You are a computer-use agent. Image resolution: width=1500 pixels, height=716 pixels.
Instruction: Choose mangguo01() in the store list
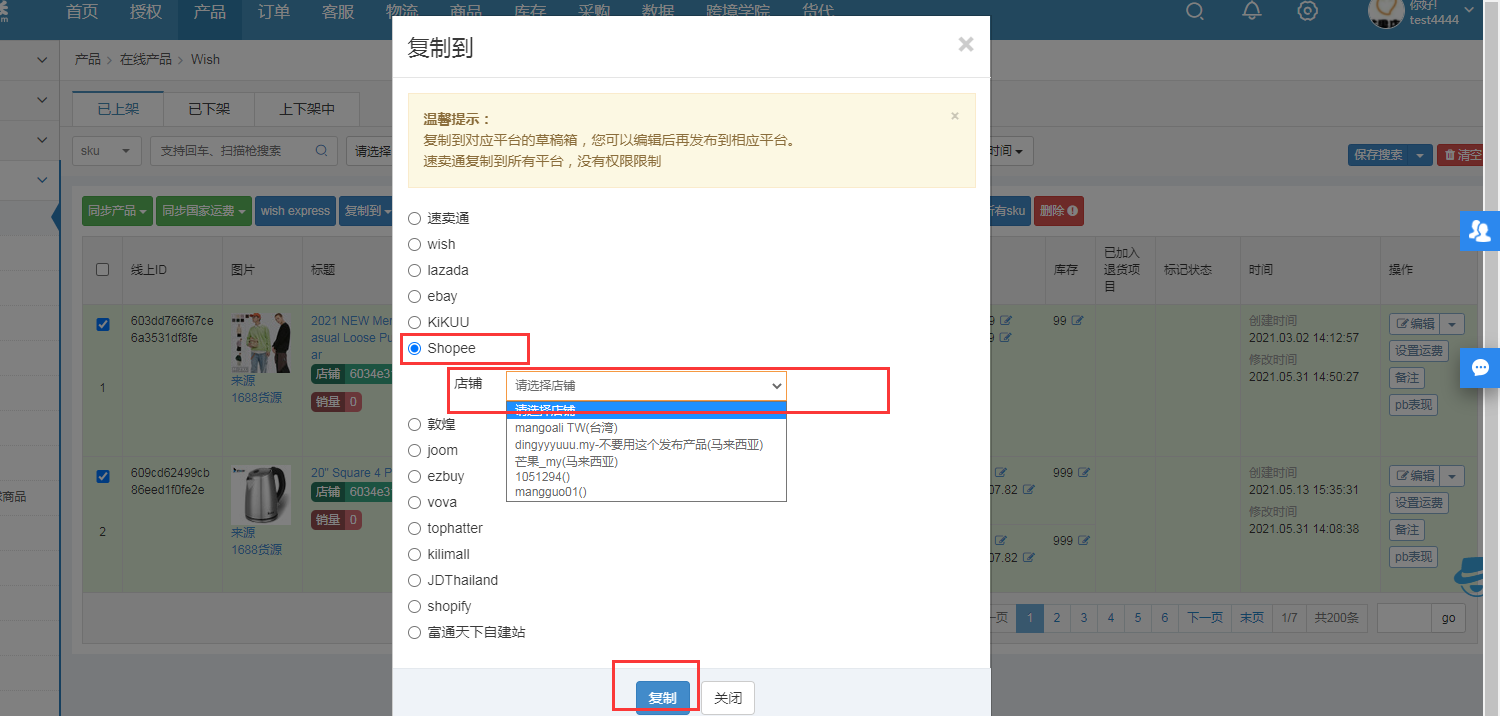(646, 492)
